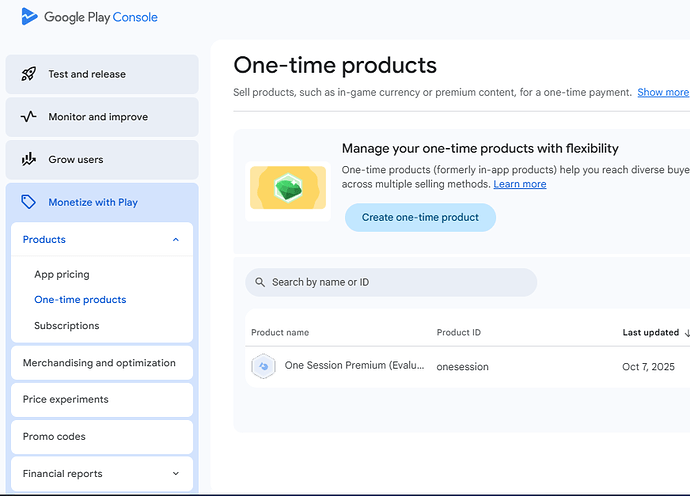Sort by Last updated column header
Image resolution: width=690 pixels, height=496 pixels.
(x=650, y=332)
